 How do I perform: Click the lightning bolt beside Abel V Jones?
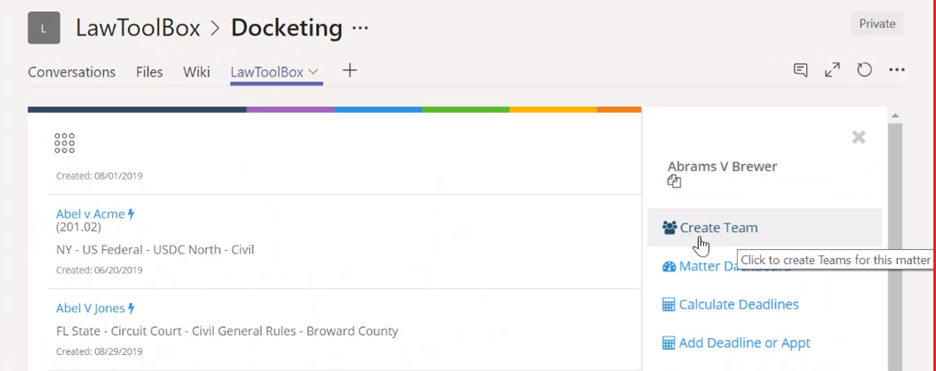[131, 308]
